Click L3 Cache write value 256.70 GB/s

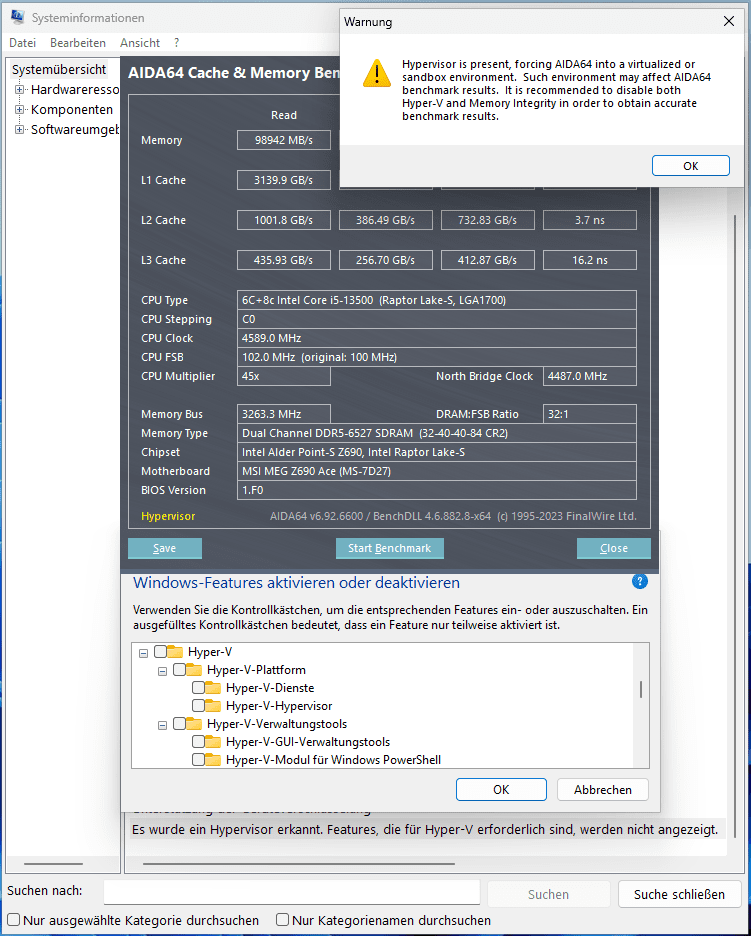tap(386, 260)
